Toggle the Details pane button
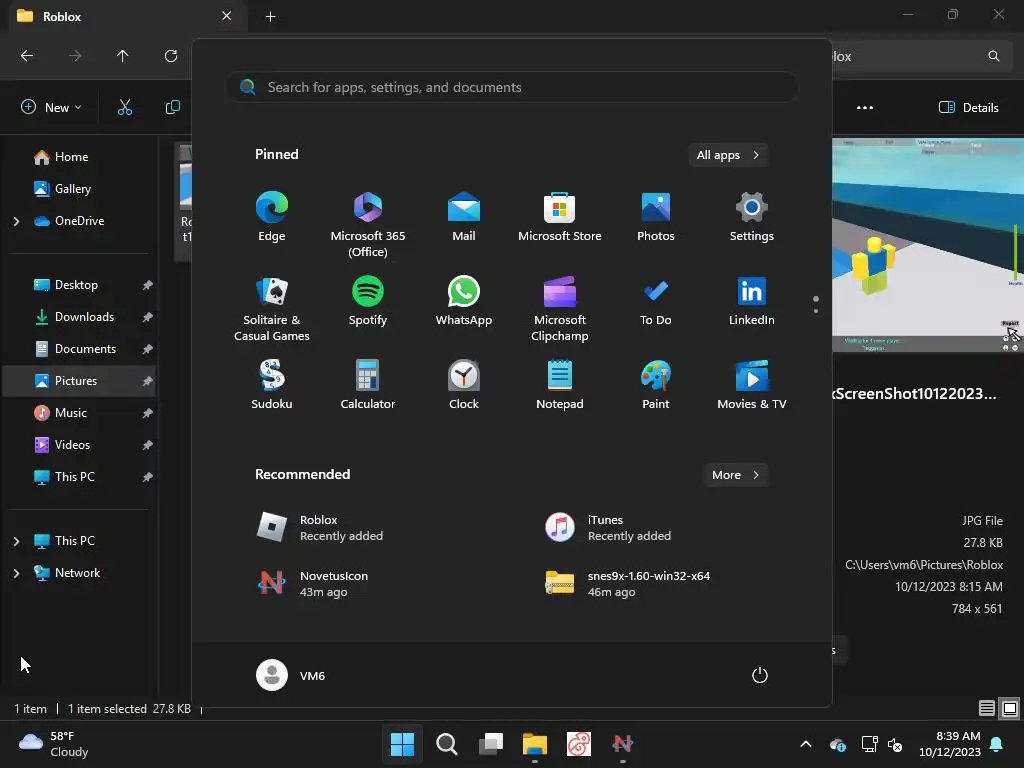This screenshot has width=1024, height=768. pyautogui.click(x=968, y=108)
